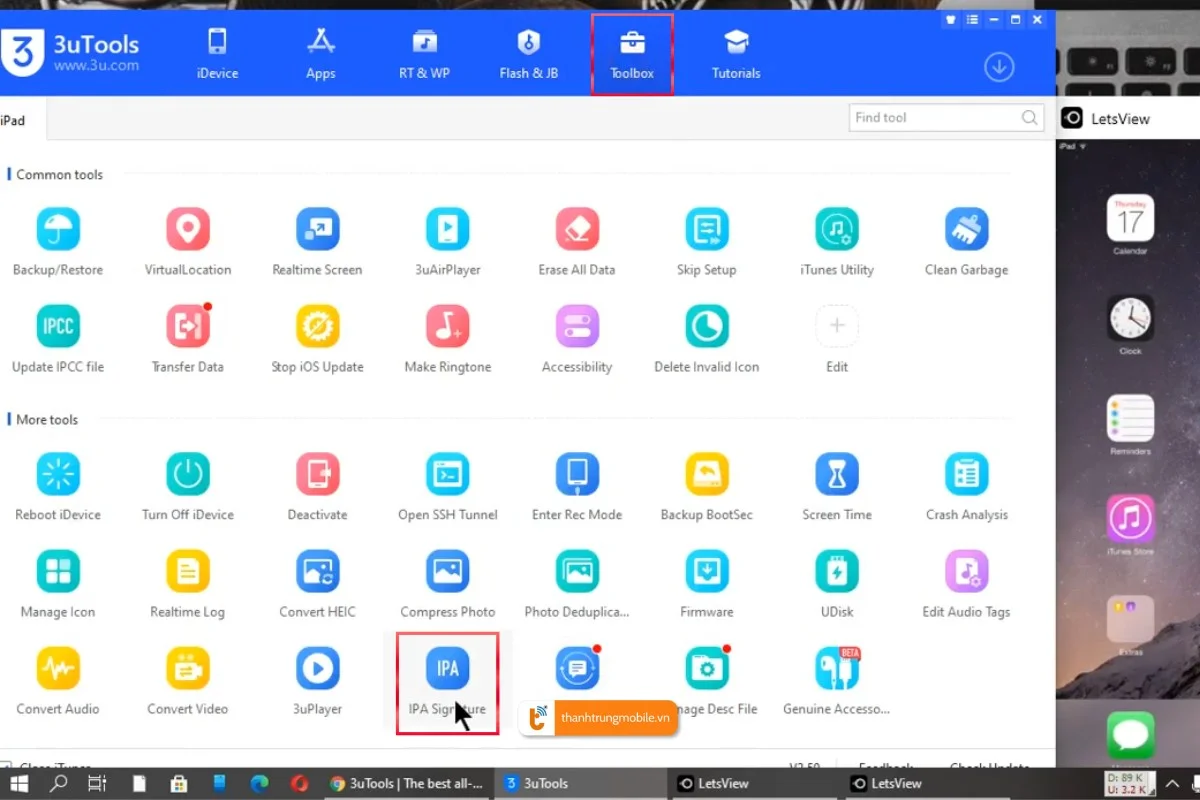
Task: Click the Edit plus tile
Action: pyautogui.click(x=837, y=326)
